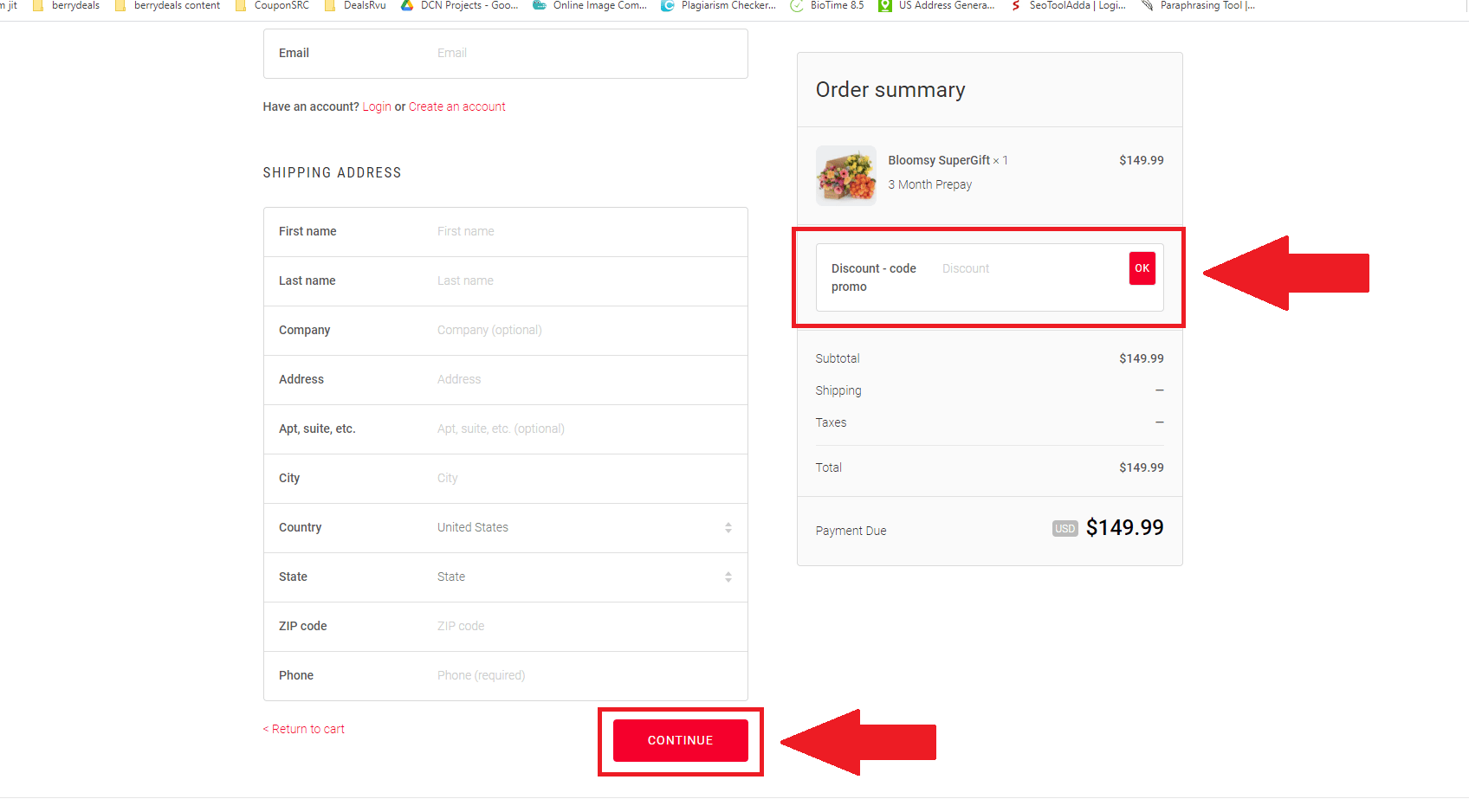The height and width of the screenshot is (812, 1469).
Task: Apply discount code with OK button
Action: pos(1142,268)
